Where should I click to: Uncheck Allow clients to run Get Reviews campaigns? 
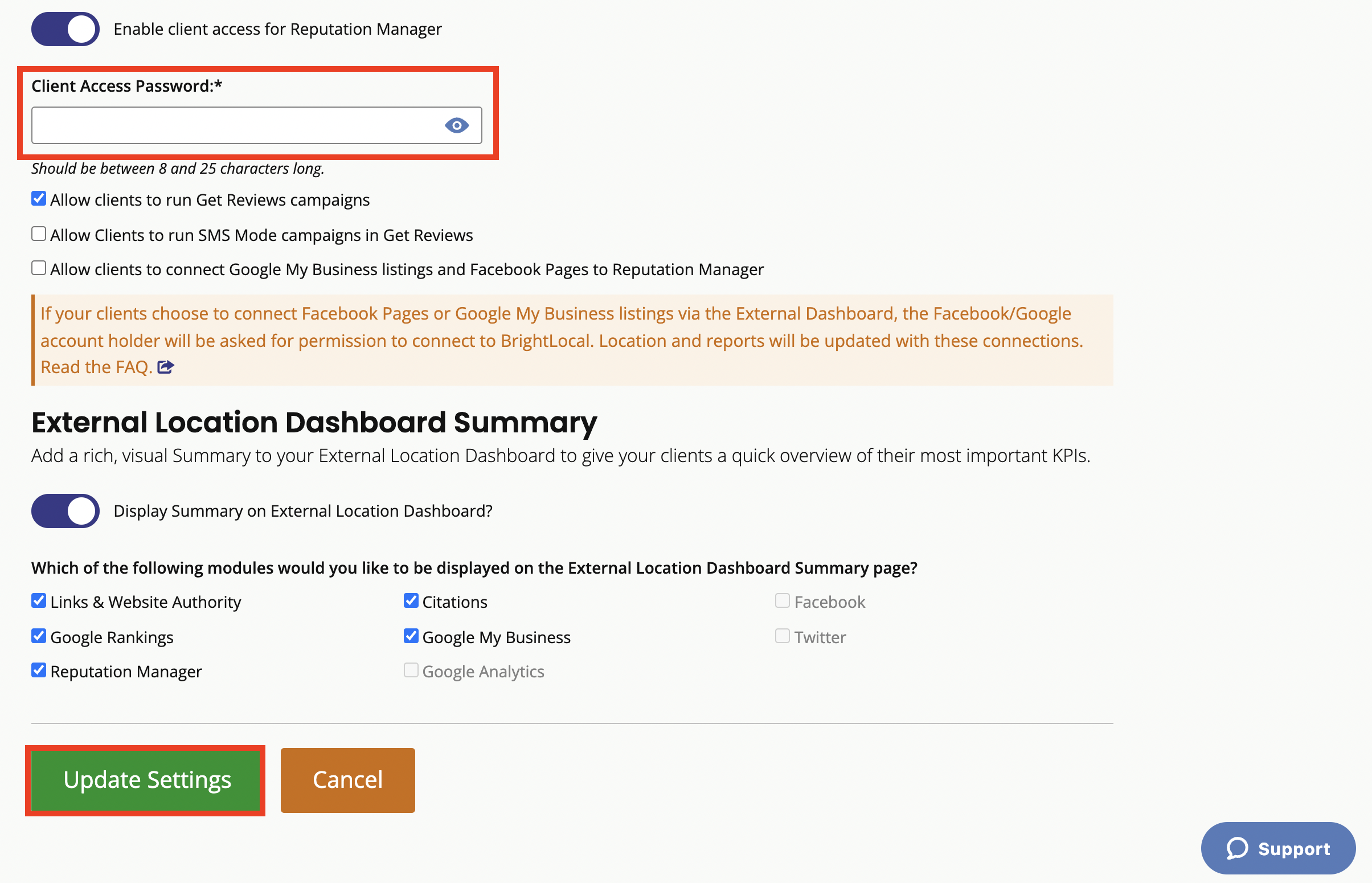pos(38,199)
